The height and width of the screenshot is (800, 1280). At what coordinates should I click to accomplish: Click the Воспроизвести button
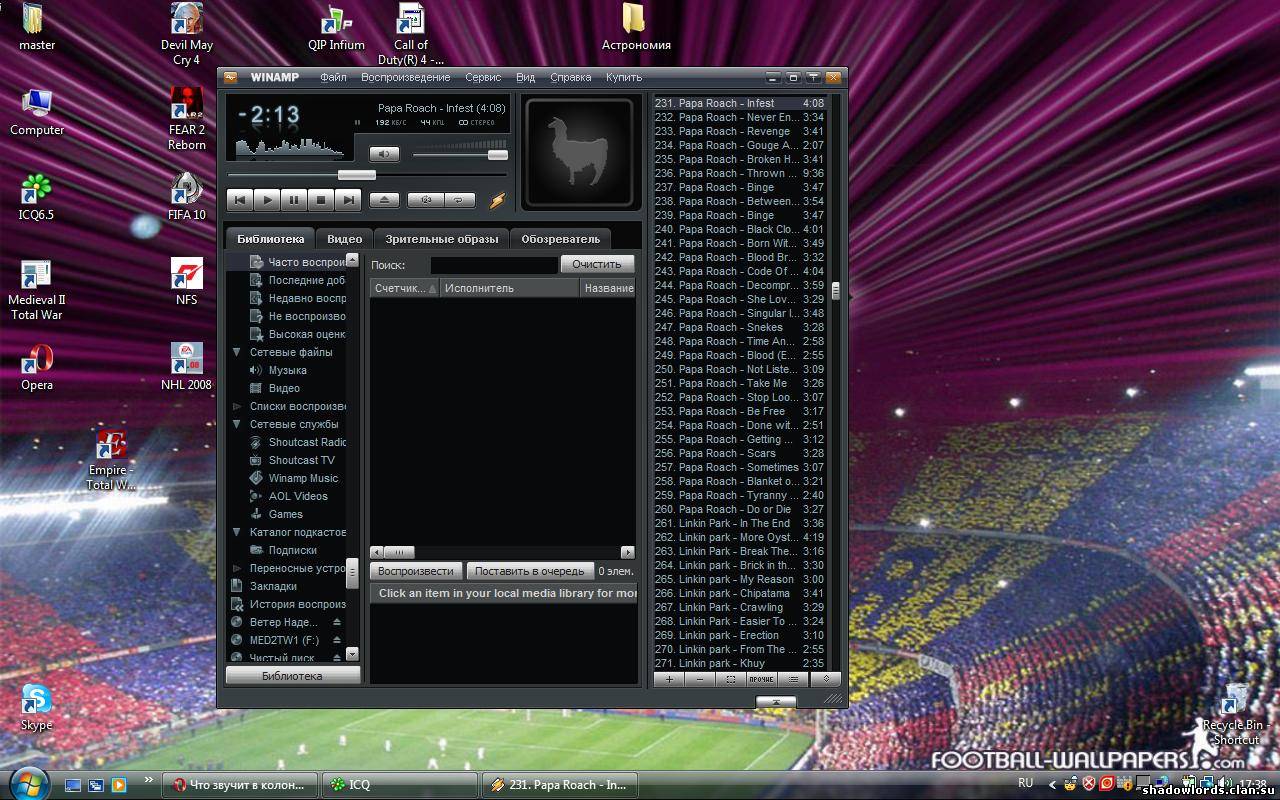(x=417, y=571)
